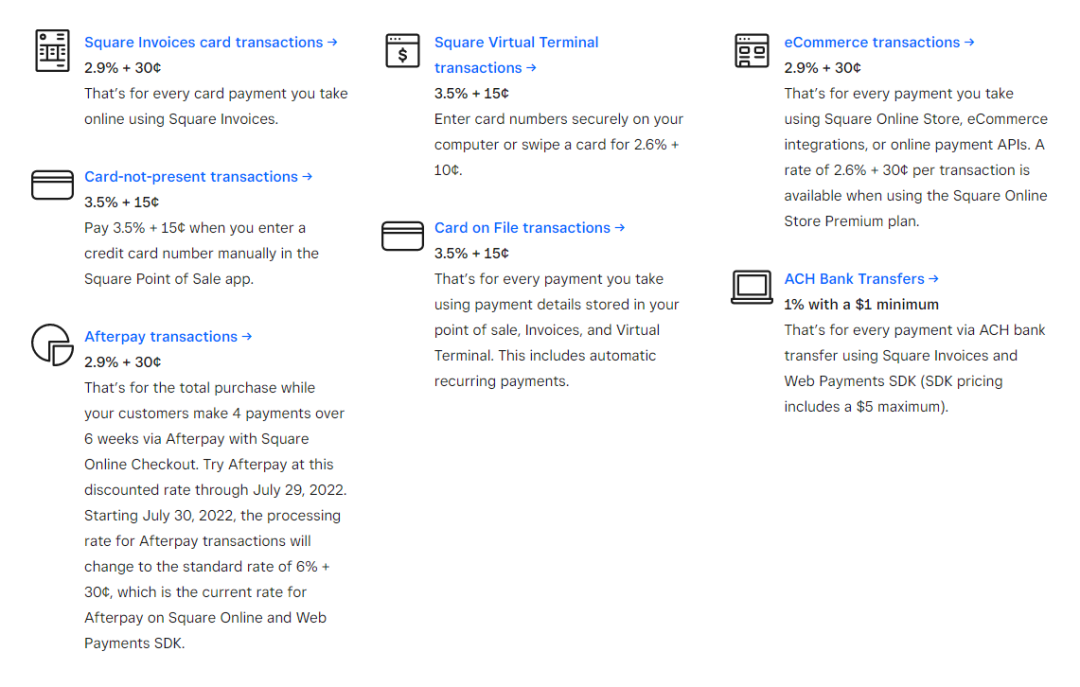Click the Card-not-present credit card icon
1080x687 pixels.
pos(52,185)
